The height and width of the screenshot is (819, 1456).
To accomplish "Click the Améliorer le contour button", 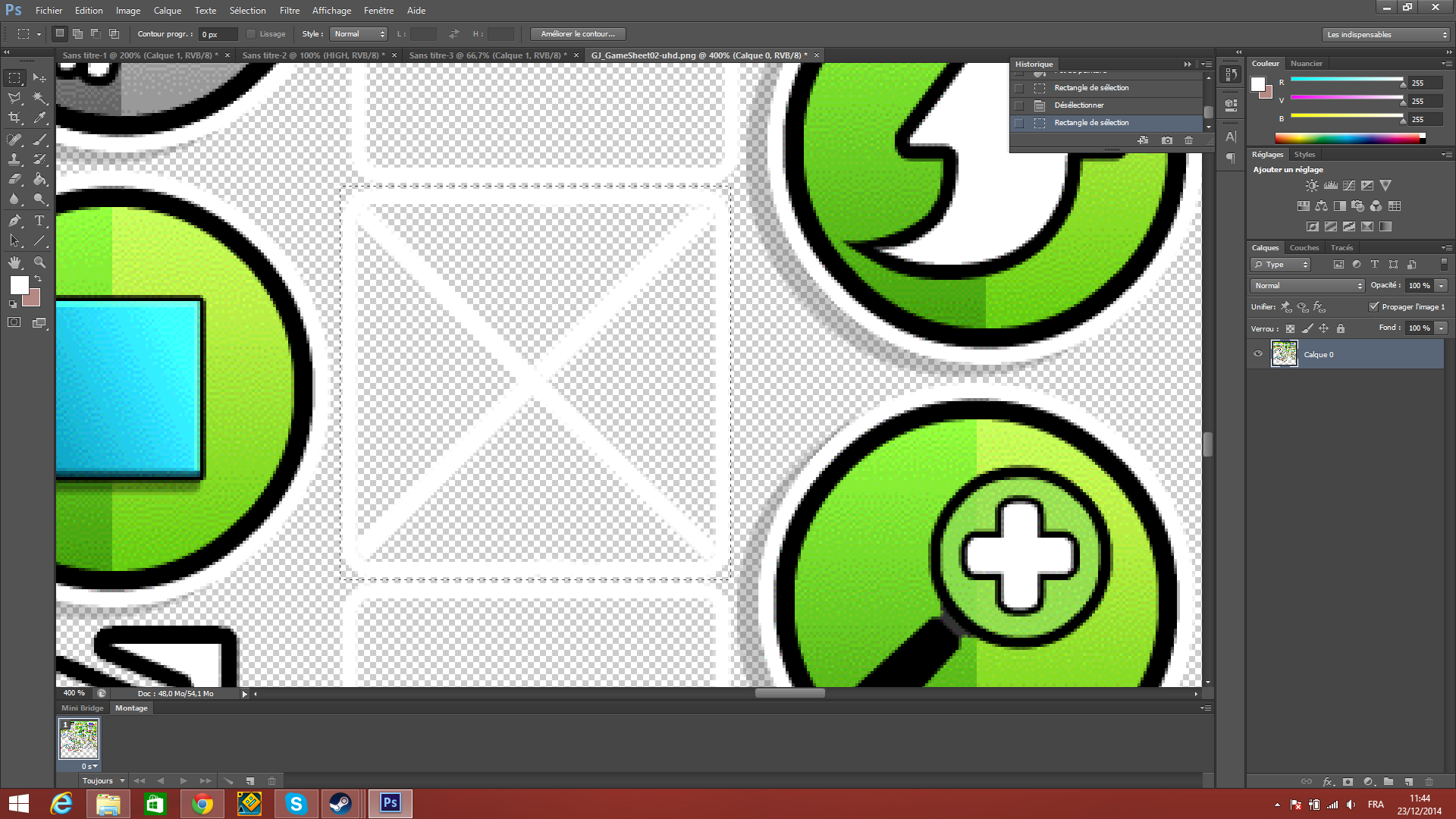I will 578,34.
